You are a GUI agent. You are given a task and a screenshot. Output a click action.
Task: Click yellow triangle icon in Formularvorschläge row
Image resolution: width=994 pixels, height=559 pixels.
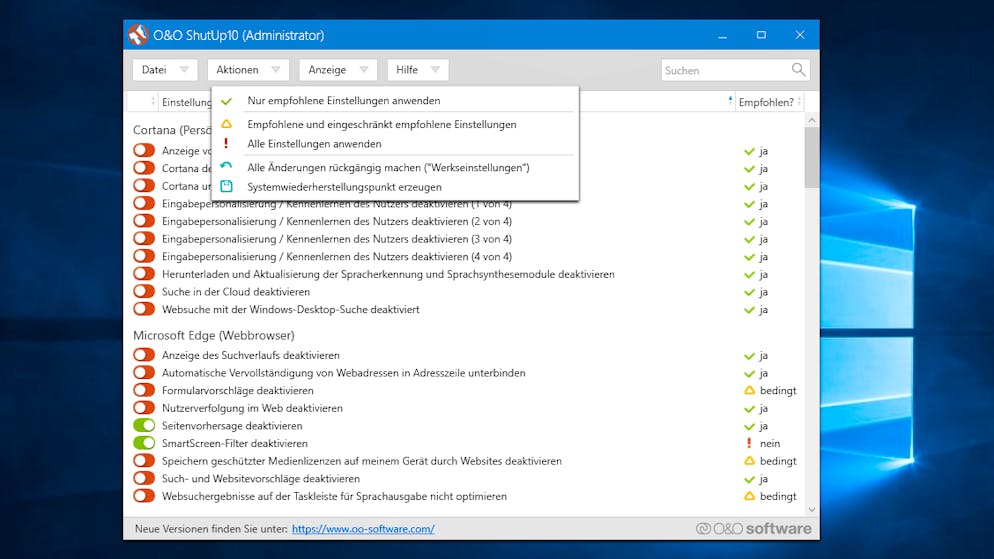pos(749,390)
